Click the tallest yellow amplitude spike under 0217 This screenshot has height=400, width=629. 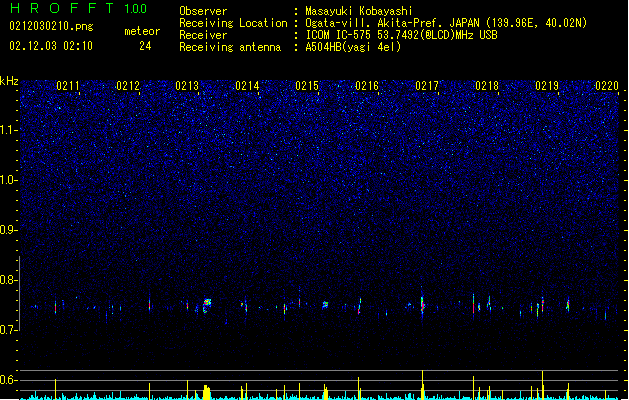click(x=422, y=384)
